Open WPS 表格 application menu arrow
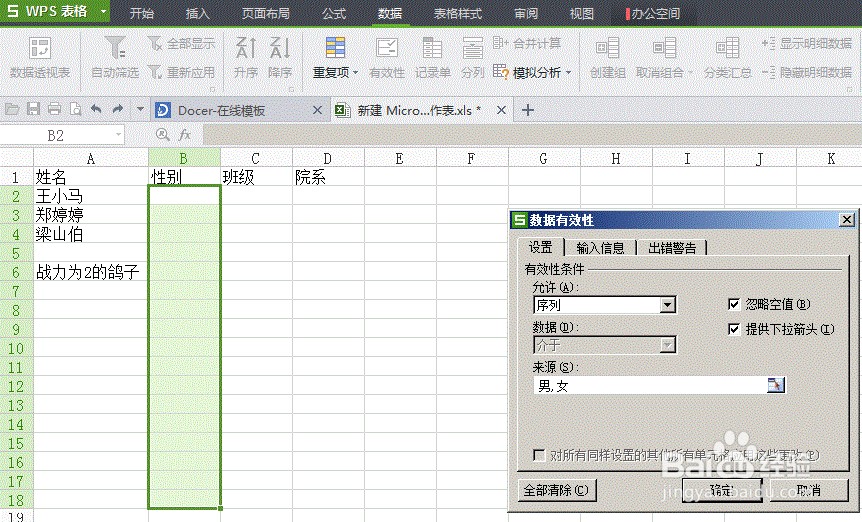Viewport: 862px width, 522px height. pos(103,11)
